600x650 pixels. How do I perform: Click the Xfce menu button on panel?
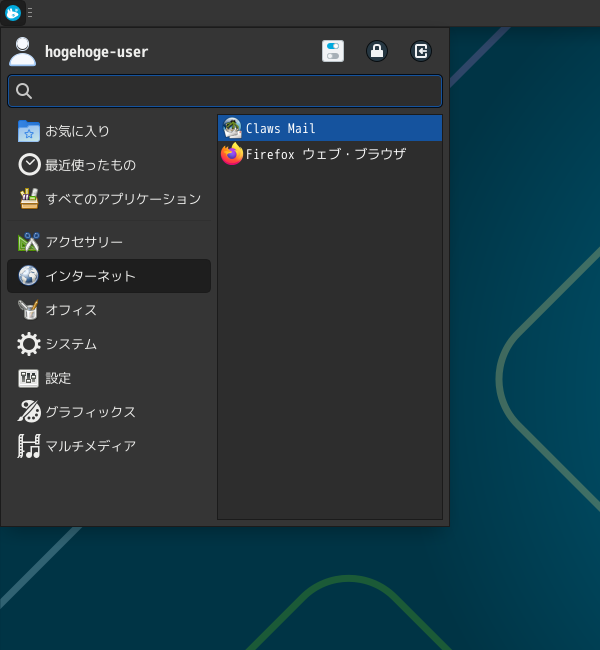click(x=13, y=13)
